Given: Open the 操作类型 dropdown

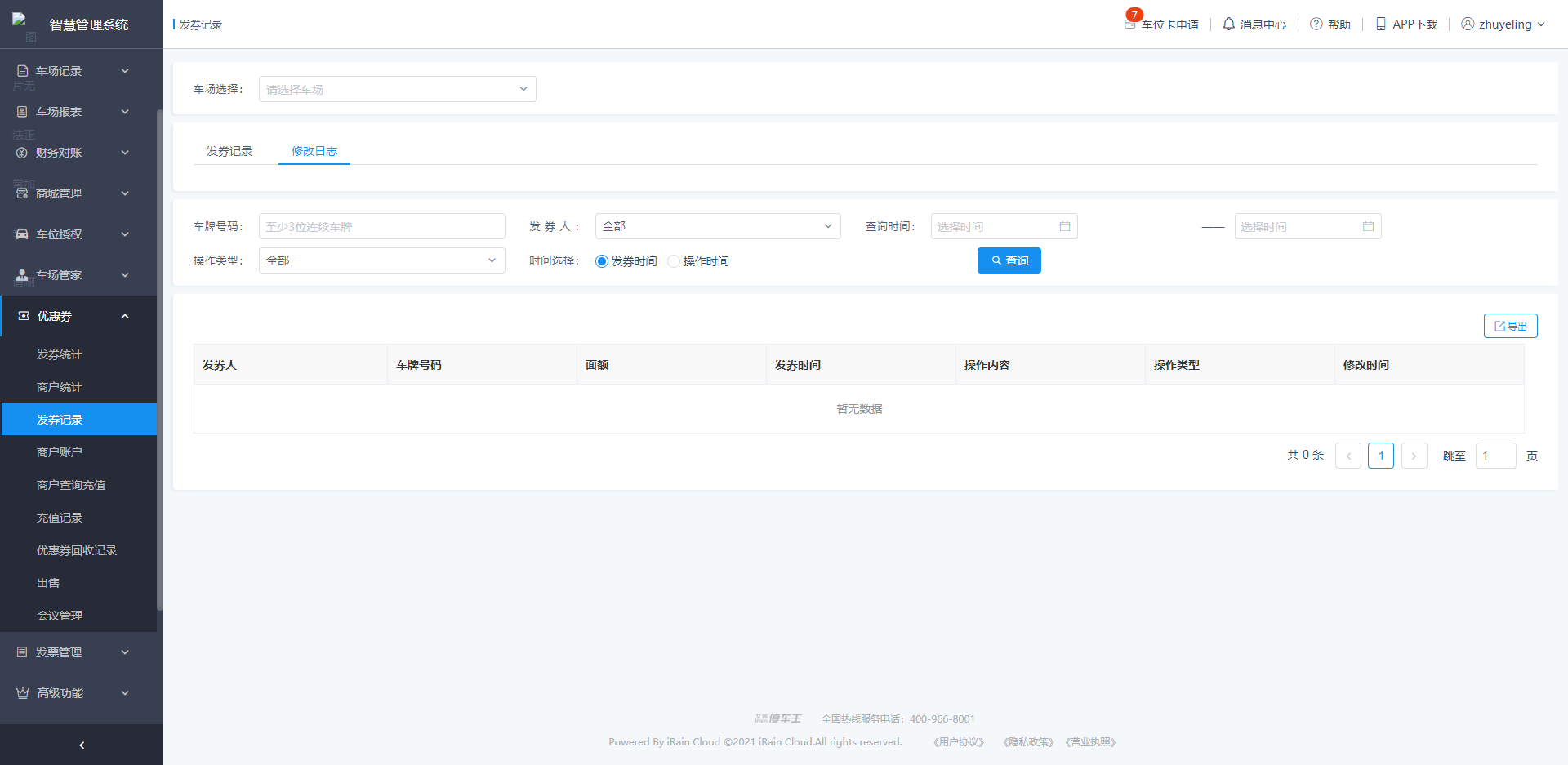Looking at the screenshot, I should (381, 261).
